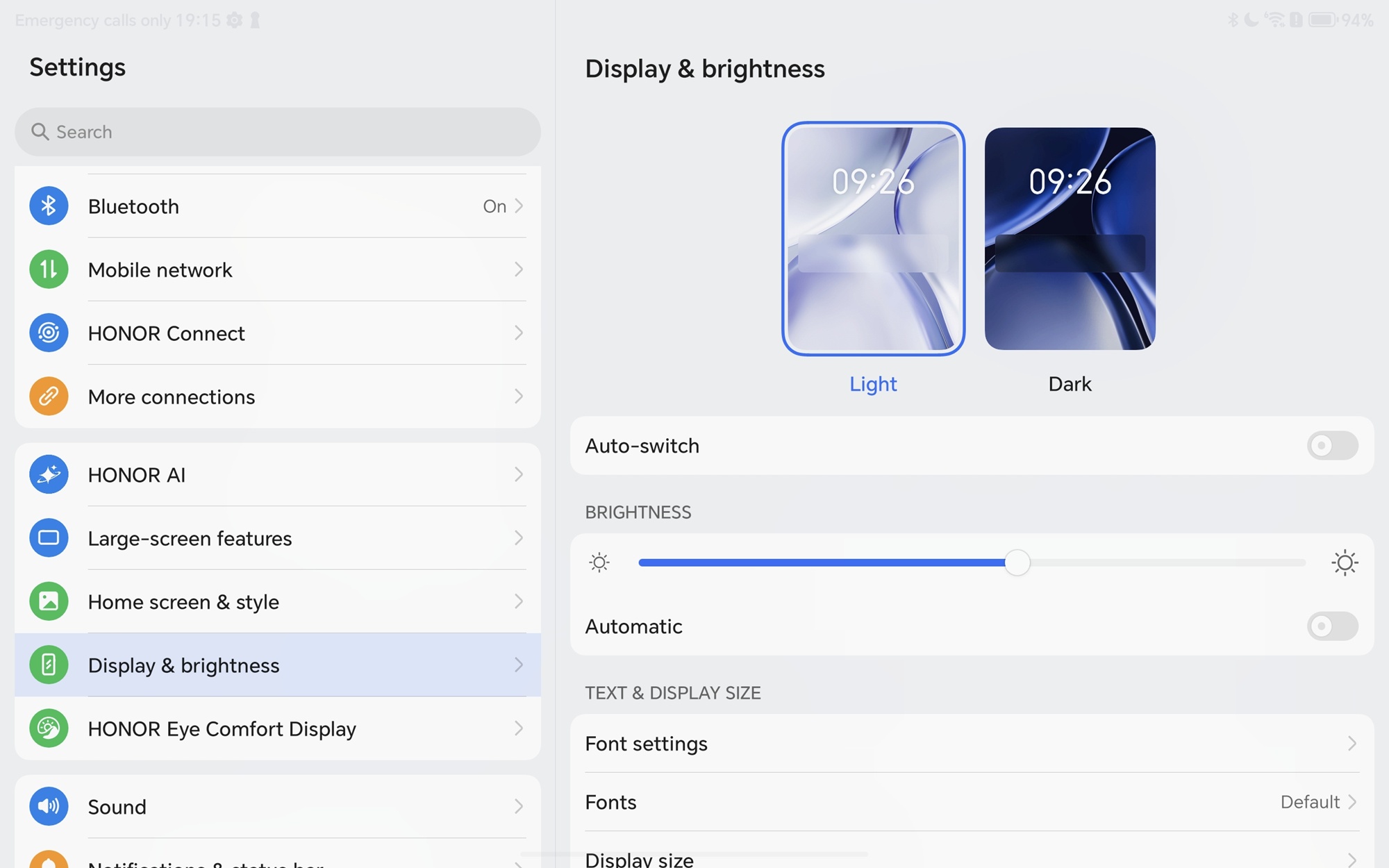Image resolution: width=1389 pixels, height=868 pixels.
Task: Click the Settings search field
Action: [278, 132]
